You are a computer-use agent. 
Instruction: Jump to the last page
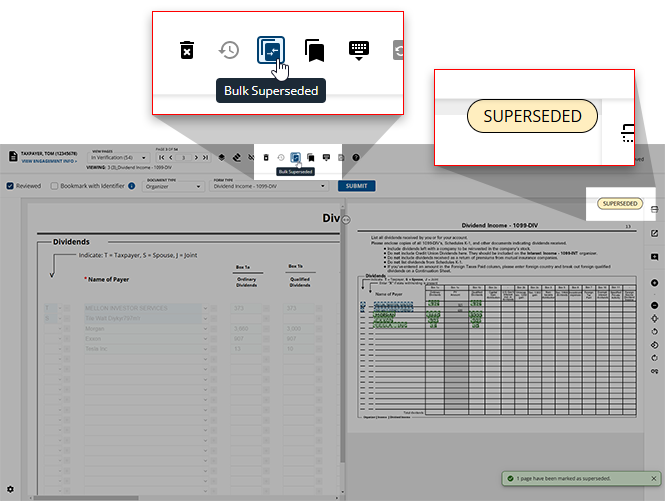206,157
